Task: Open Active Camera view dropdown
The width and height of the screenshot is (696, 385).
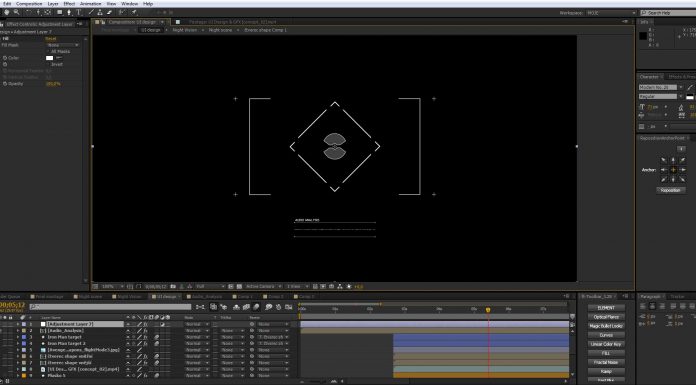Action: [x=263, y=286]
